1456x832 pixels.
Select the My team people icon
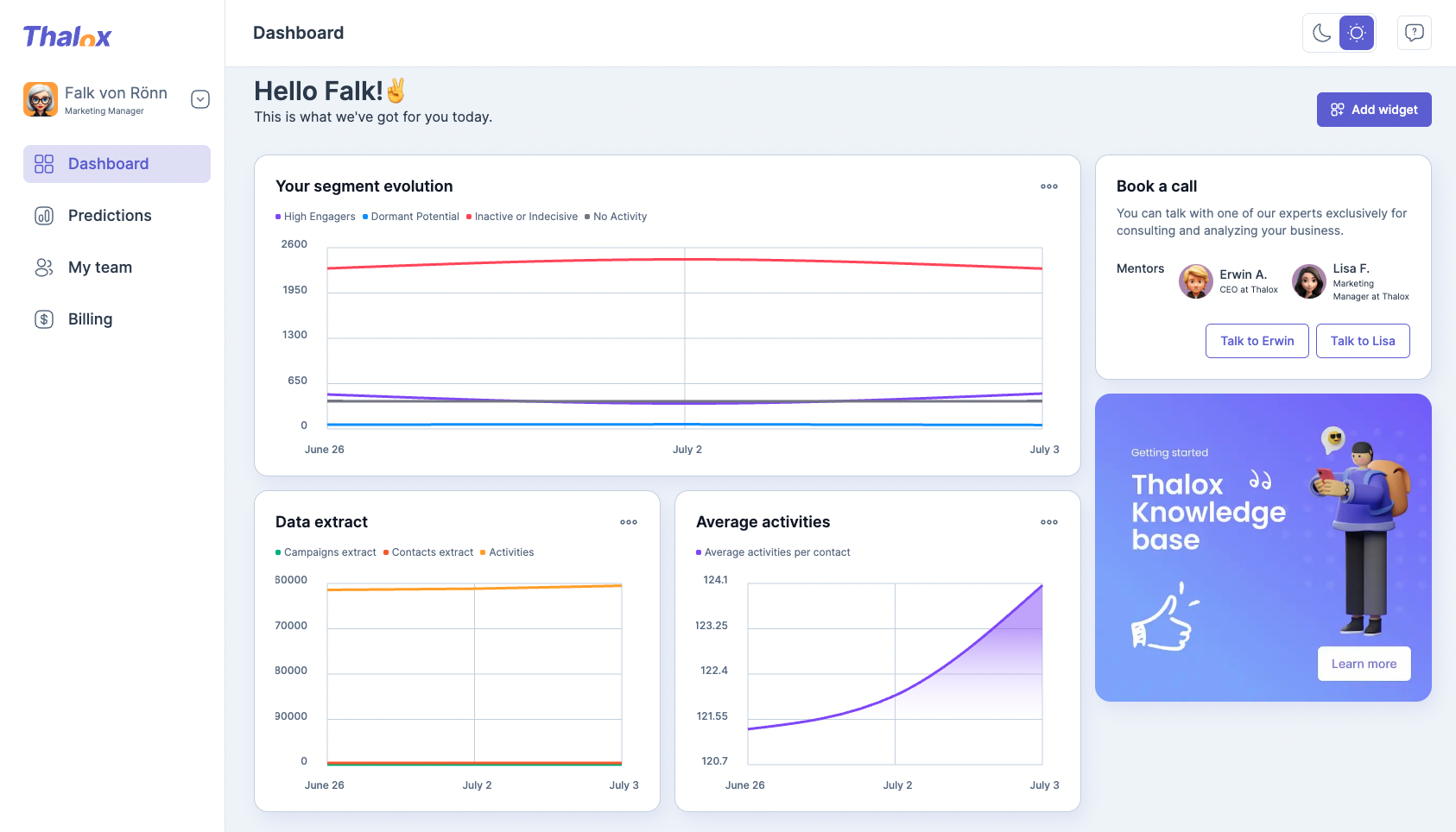click(x=43, y=268)
